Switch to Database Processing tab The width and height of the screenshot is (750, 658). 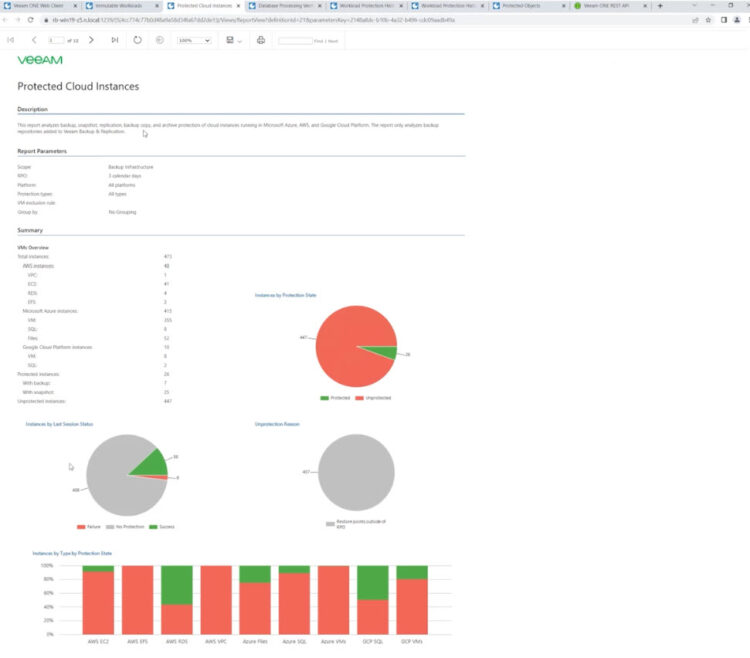pyautogui.click(x=285, y=6)
